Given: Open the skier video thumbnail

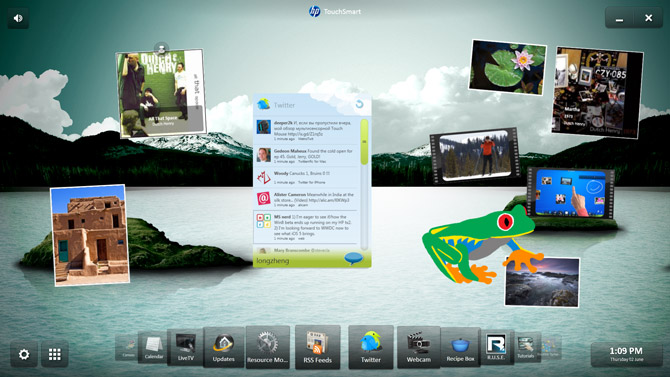Looking at the screenshot, I should pyautogui.click(x=475, y=155).
